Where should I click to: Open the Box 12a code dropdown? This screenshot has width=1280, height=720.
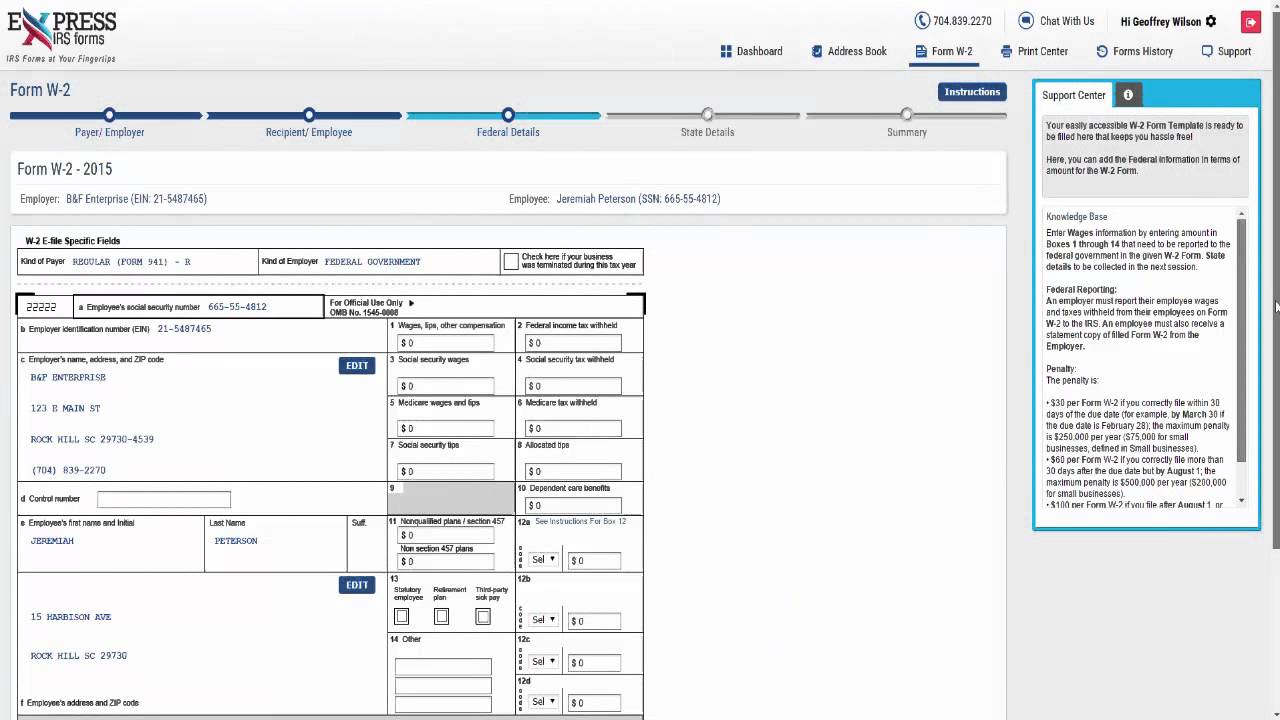click(x=543, y=560)
